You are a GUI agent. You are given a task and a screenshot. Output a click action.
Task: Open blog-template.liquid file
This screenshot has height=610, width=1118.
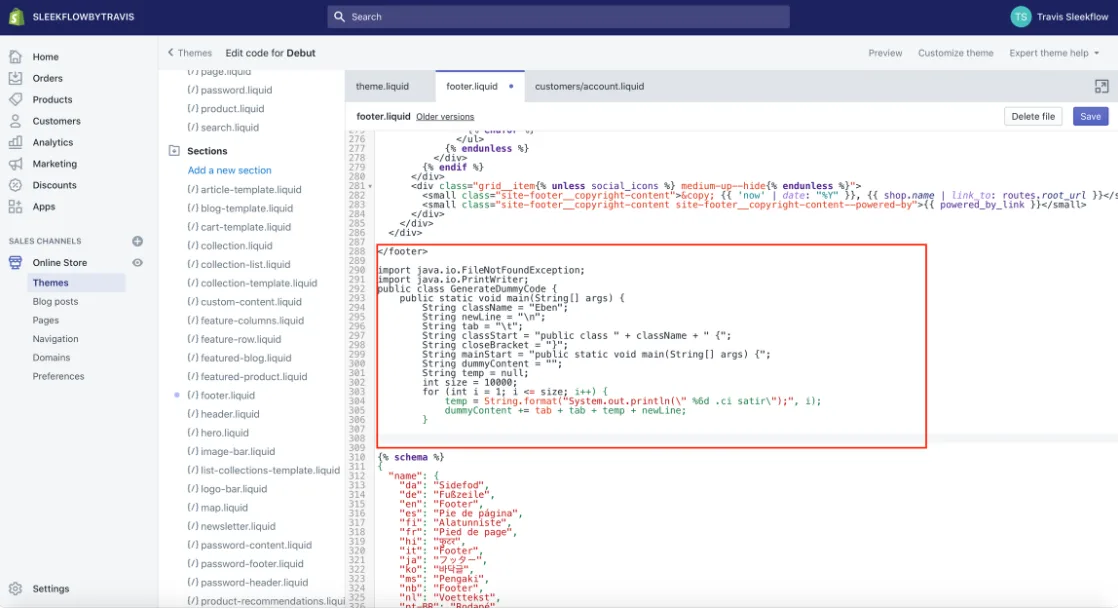click(240, 208)
